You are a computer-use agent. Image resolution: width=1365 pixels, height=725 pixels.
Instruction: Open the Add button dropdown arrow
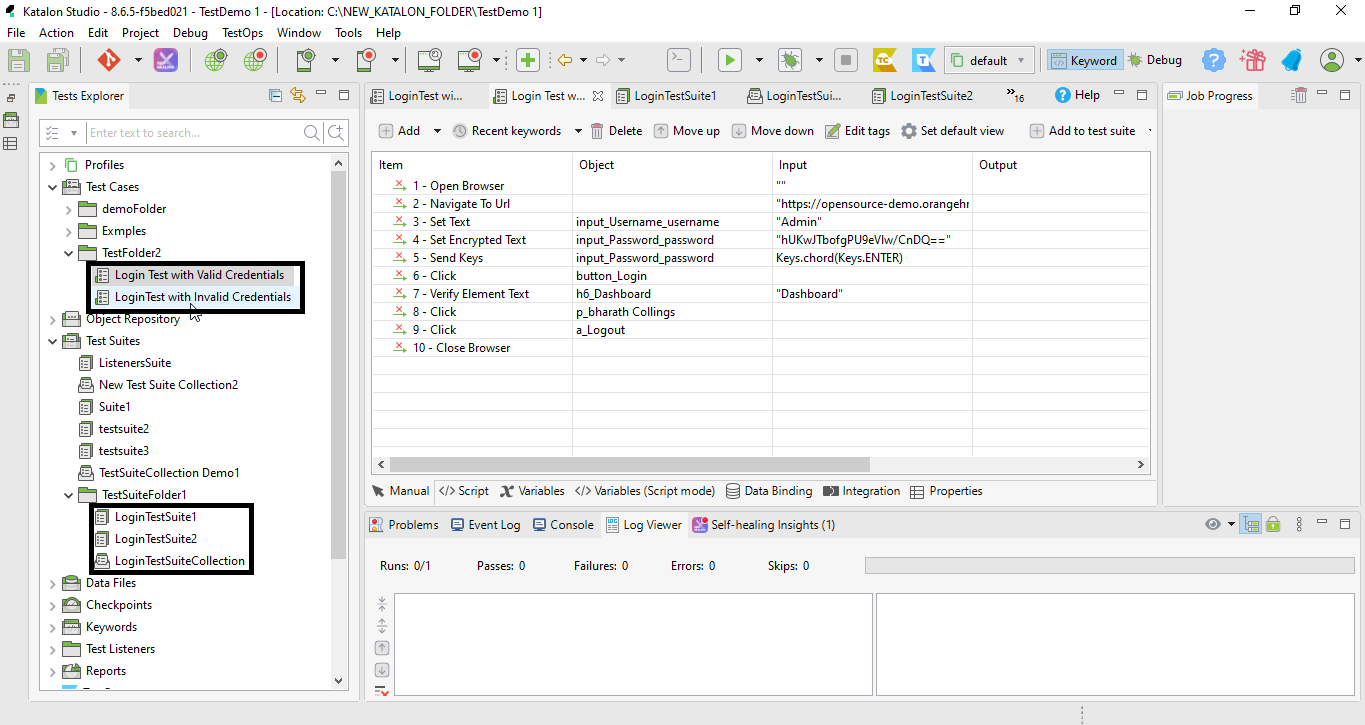[437, 131]
